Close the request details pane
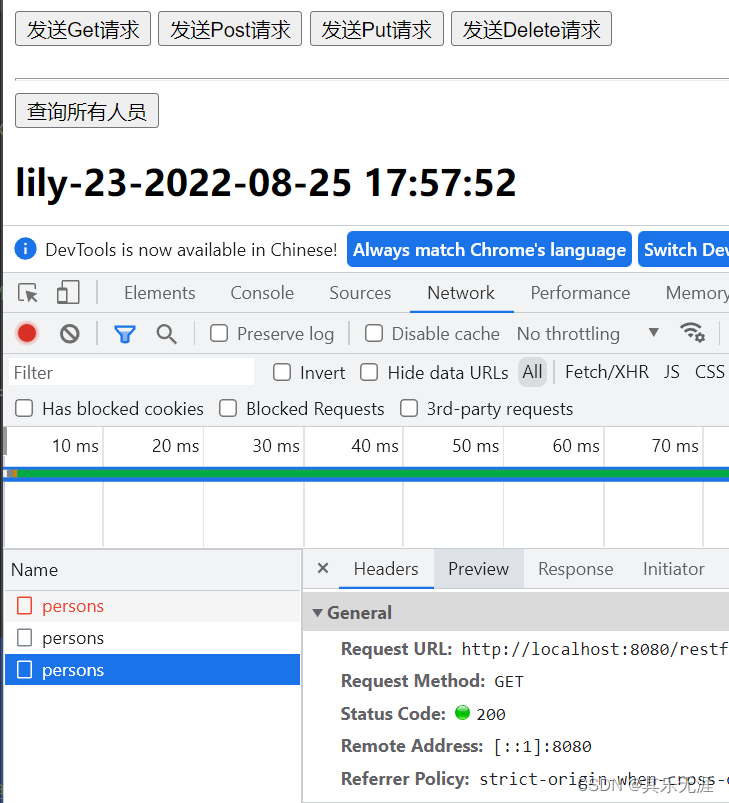This screenshot has width=729, height=803. [323, 568]
